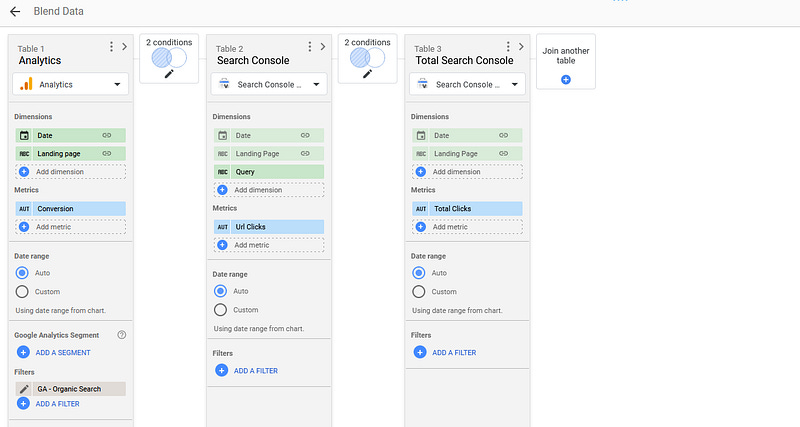Open the Table 2 Search Console three-dot menu

(x=310, y=47)
